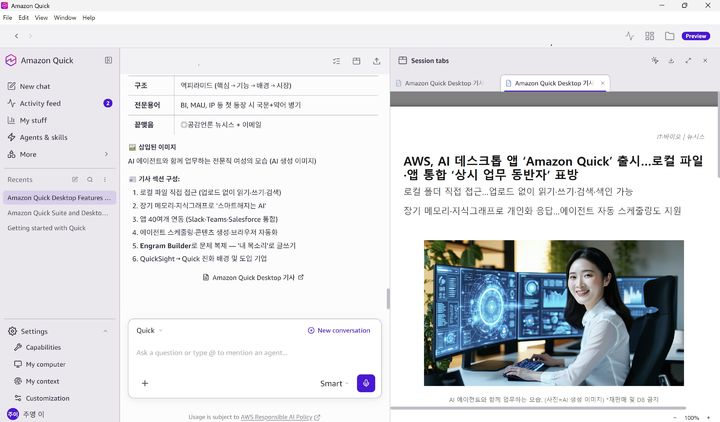The image size is (720, 422).
Task: Close the active Amazon Quick Desktop tab
Action: (602, 83)
